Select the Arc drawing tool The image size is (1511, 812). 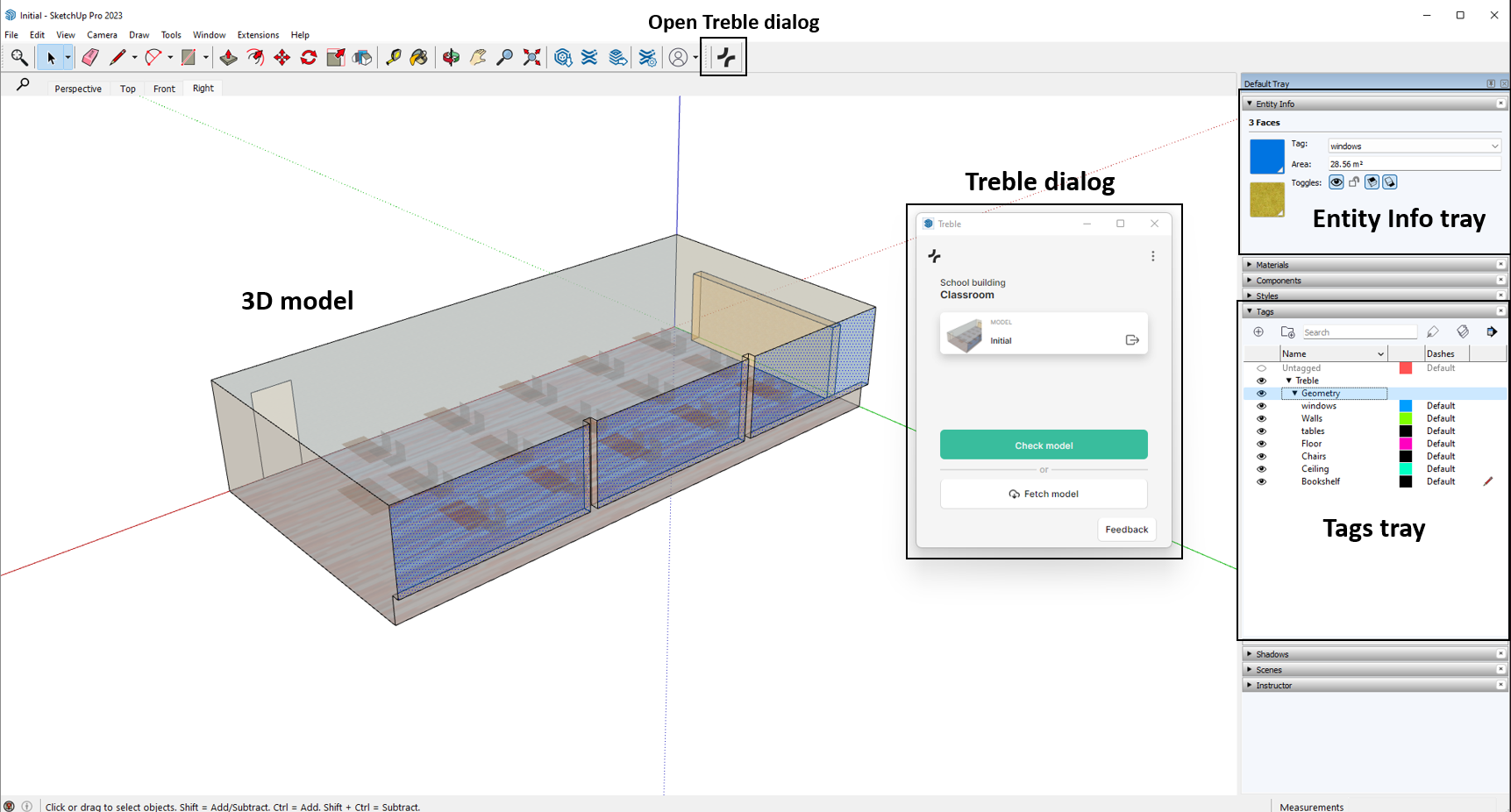pos(153,58)
